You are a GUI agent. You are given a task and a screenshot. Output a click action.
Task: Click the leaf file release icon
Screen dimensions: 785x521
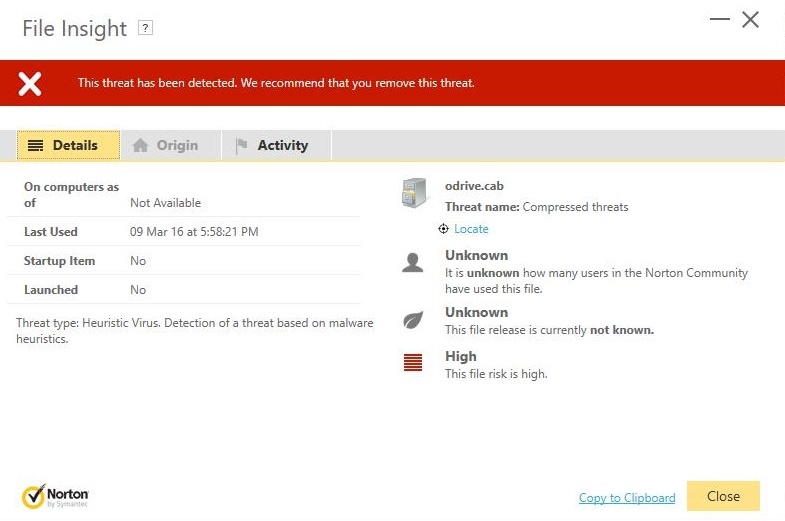[413, 320]
